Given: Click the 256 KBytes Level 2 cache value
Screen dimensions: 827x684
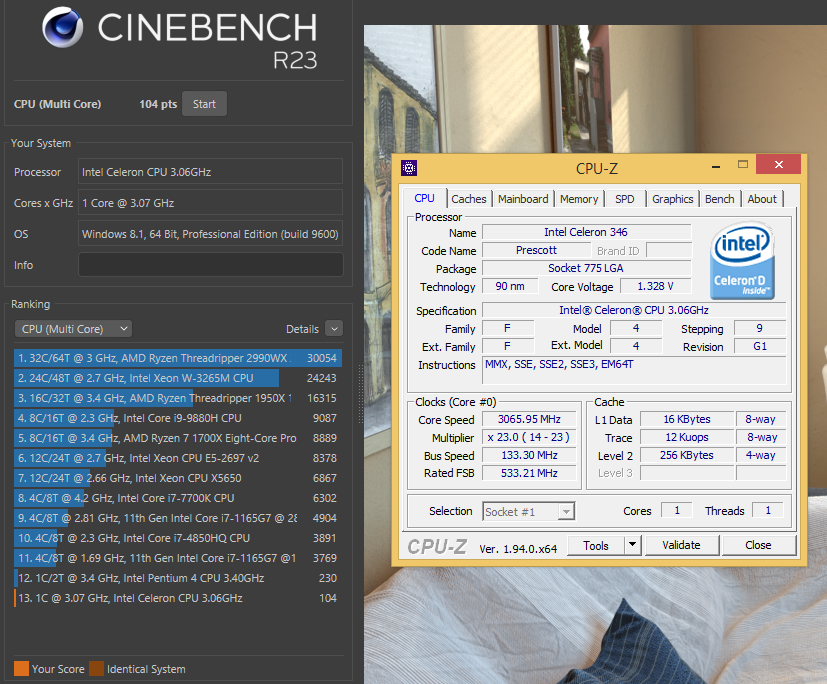Looking at the screenshot, I should click(x=687, y=455).
